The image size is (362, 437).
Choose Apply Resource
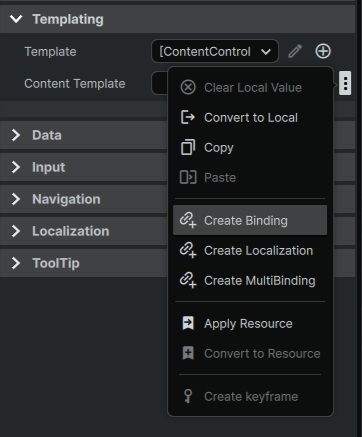pyautogui.click(x=250, y=323)
